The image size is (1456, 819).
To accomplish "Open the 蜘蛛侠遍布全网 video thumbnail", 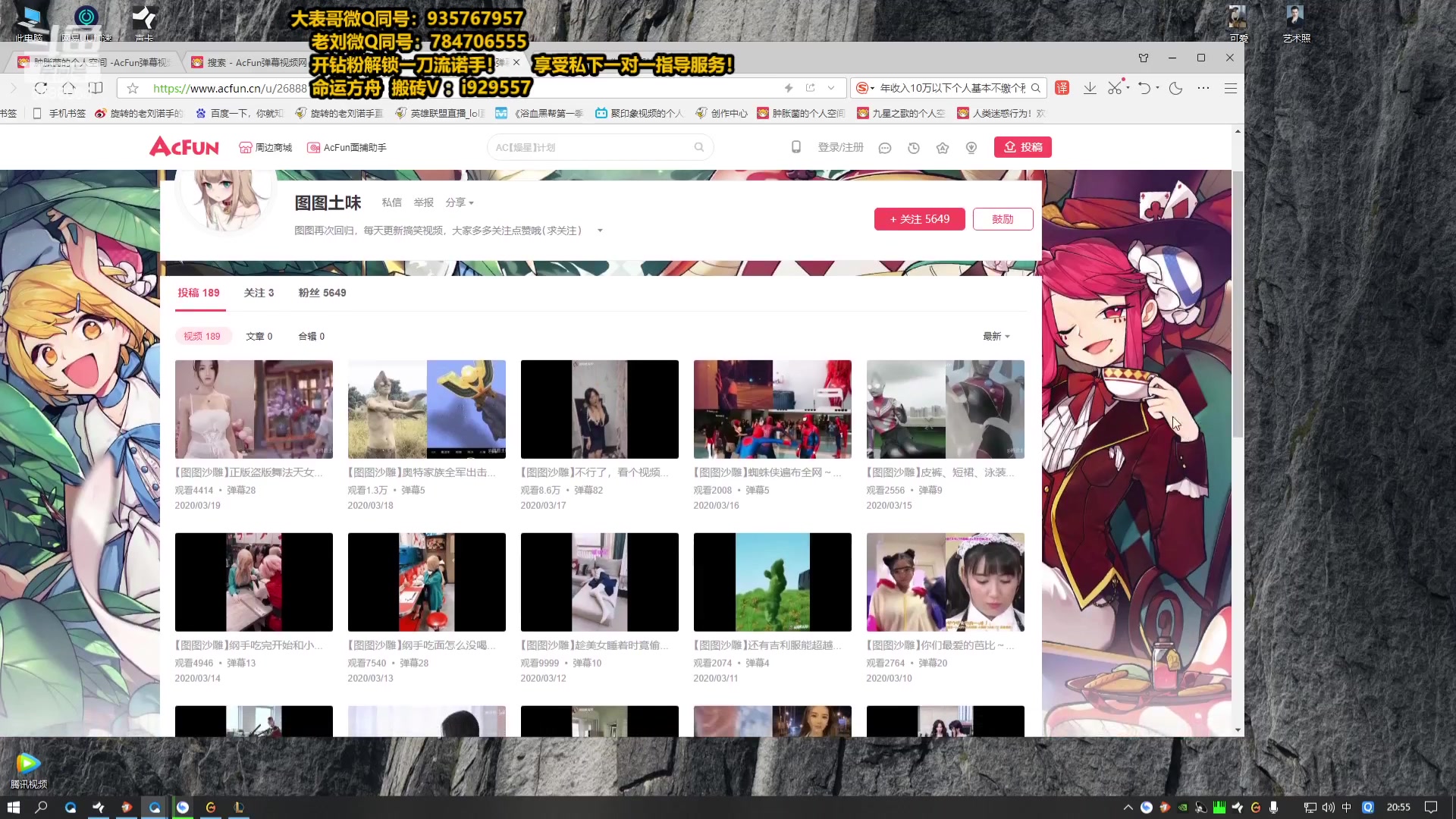I will (x=773, y=409).
